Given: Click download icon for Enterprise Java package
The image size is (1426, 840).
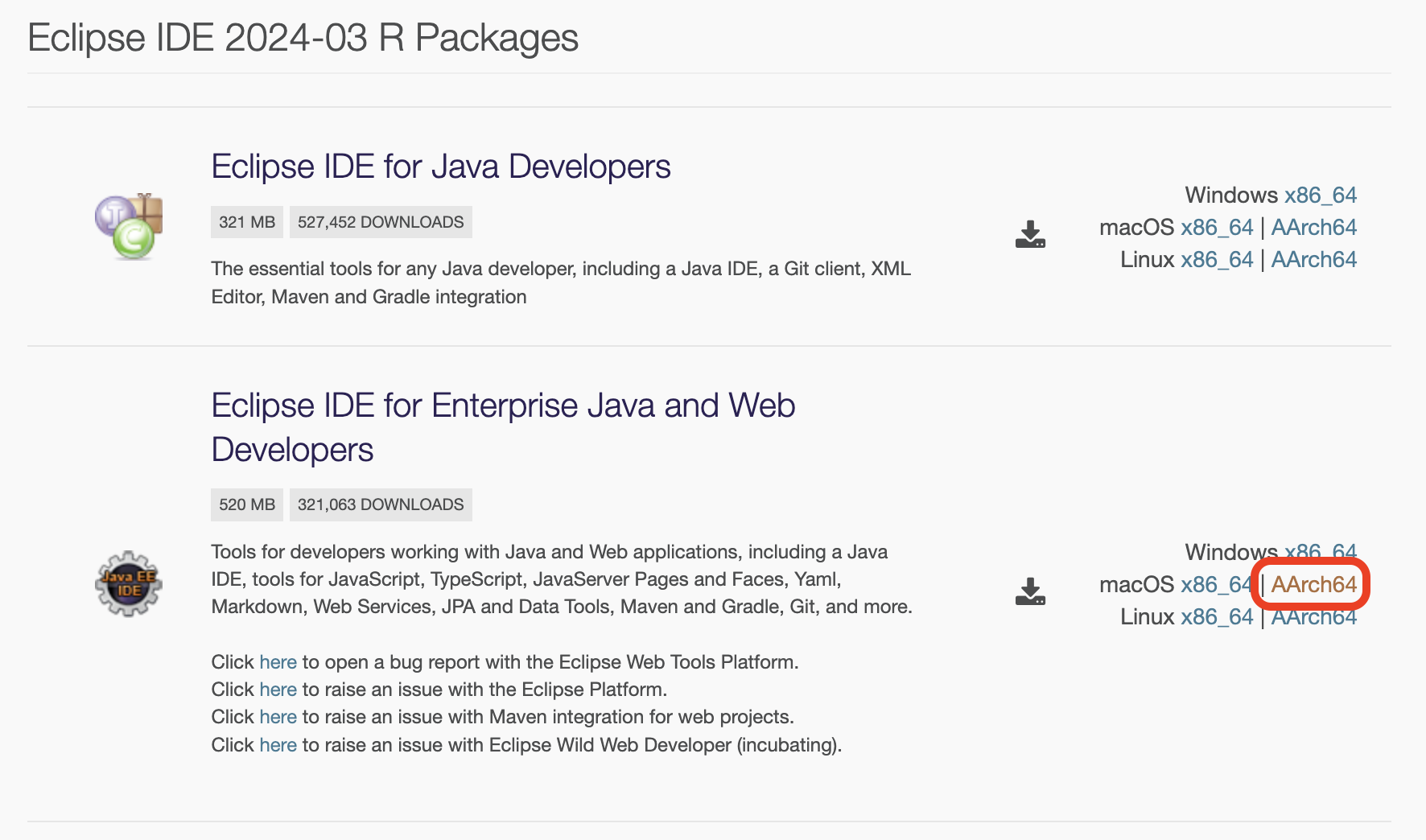Looking at the screenshot, I should (x=1030, y=591).
